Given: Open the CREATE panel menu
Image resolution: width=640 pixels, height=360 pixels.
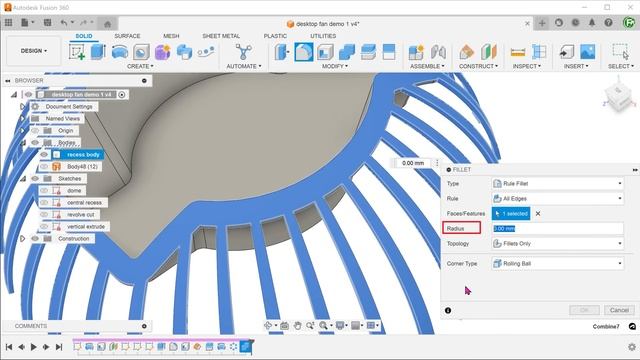Looking at the screenshot, I should click(x=140, y=66).
